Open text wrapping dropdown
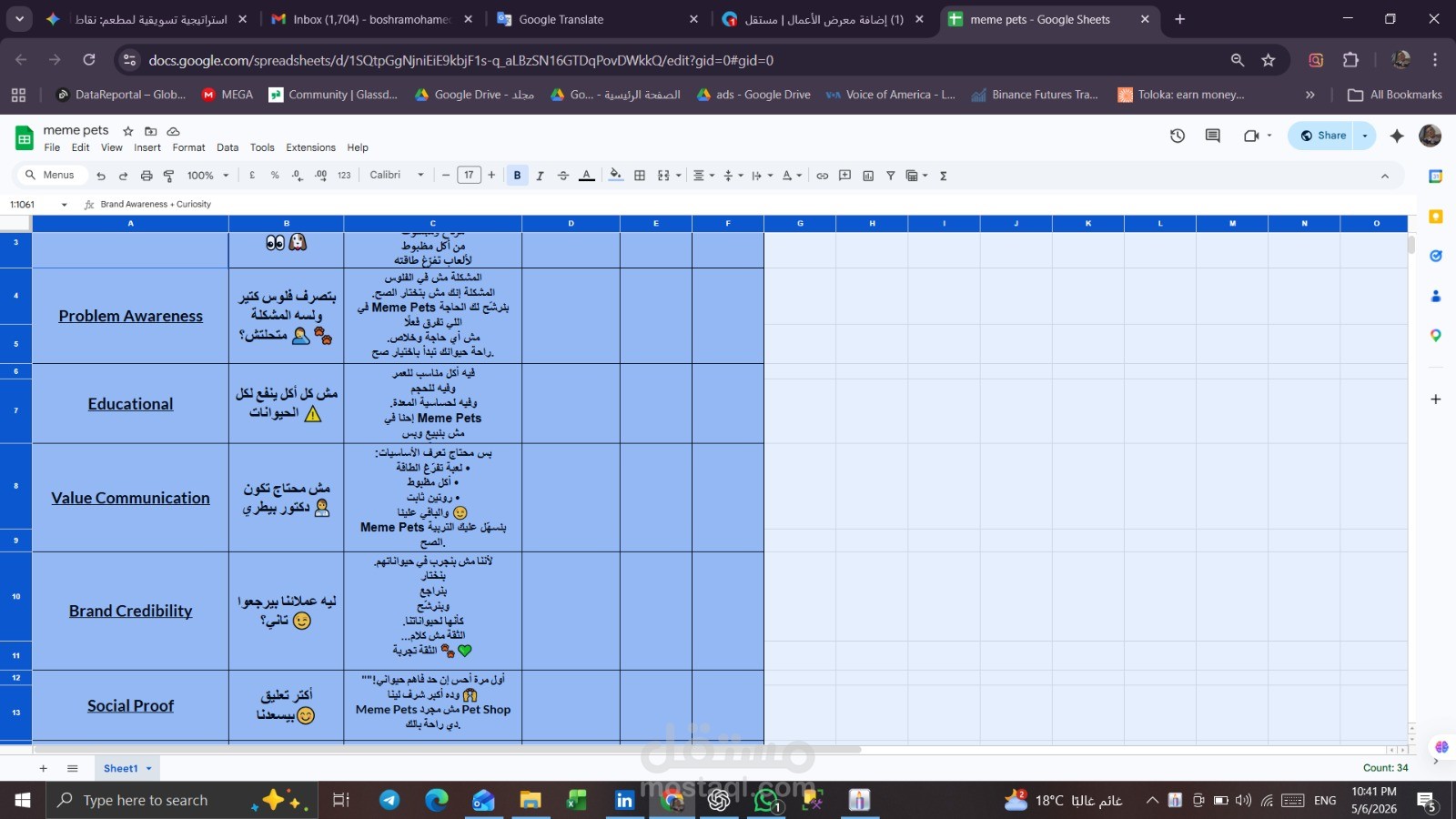 [763, 176]
